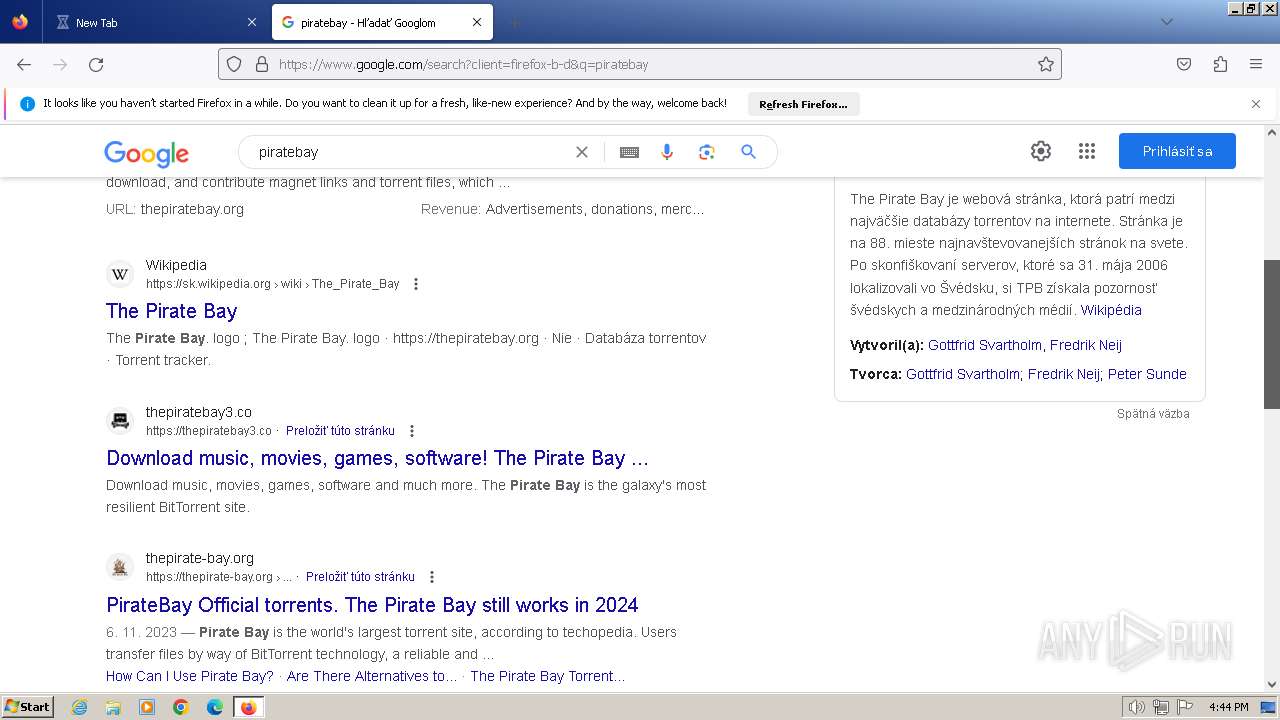The height and width of the screenshot is (720, 1280).
Task: Translate the thepiratebay3.co page link
Action: (340, 431)
